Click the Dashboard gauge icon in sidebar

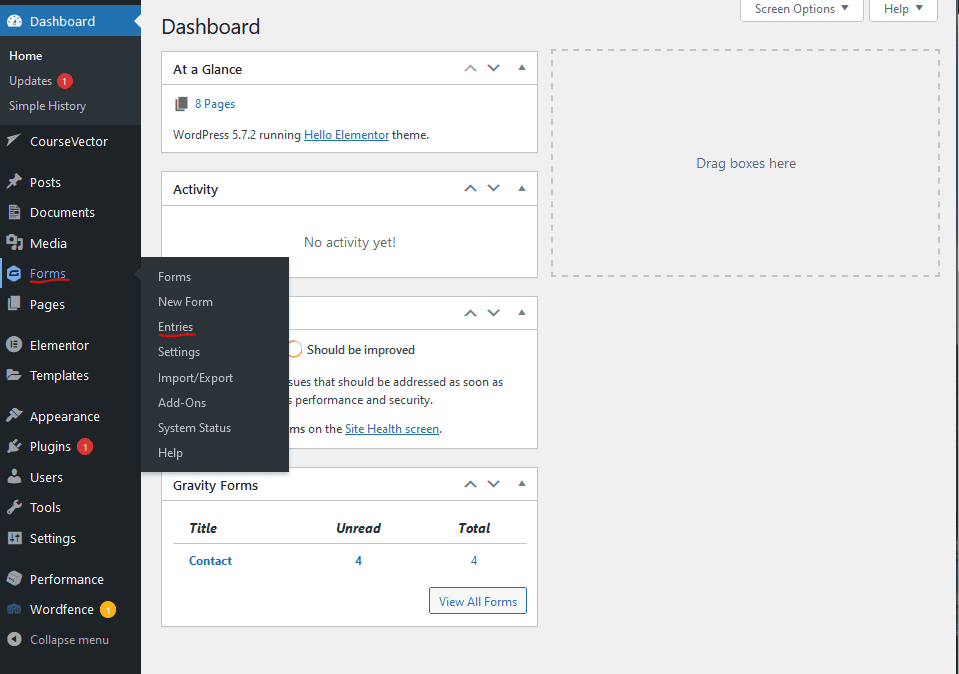tap(14, 21)
